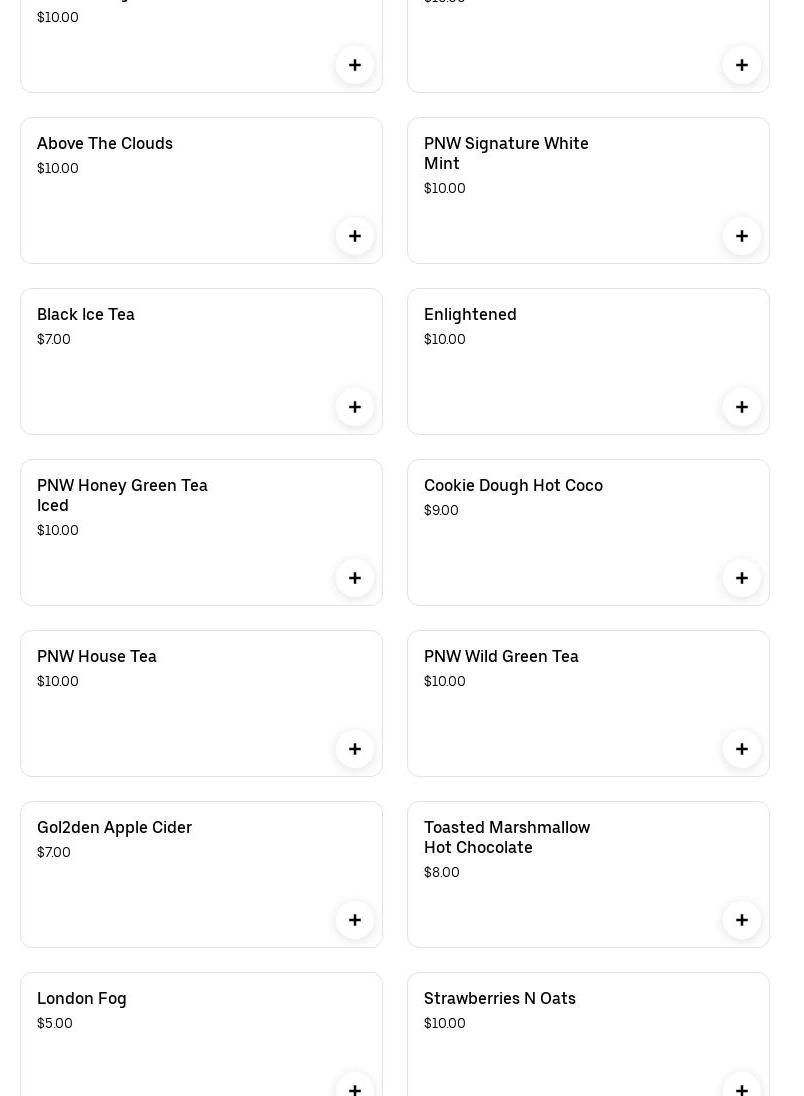The image size is (804, 1096).
Task: Add Above The Clouds to the order
Action: 355,236
